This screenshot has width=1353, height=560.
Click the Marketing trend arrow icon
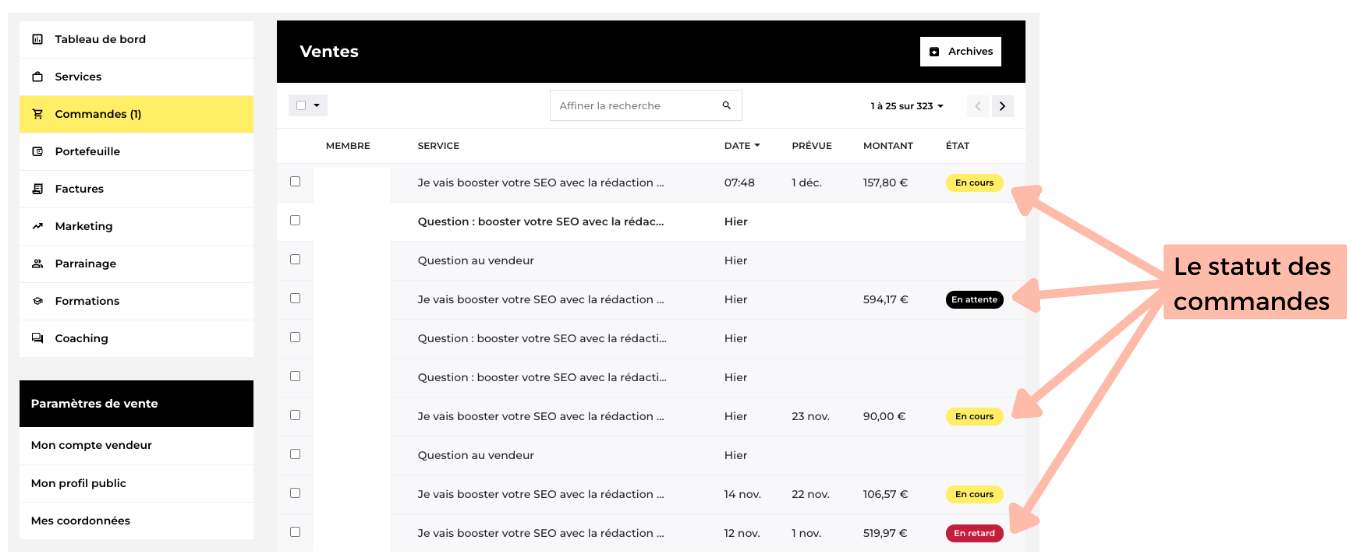(38, 226)
